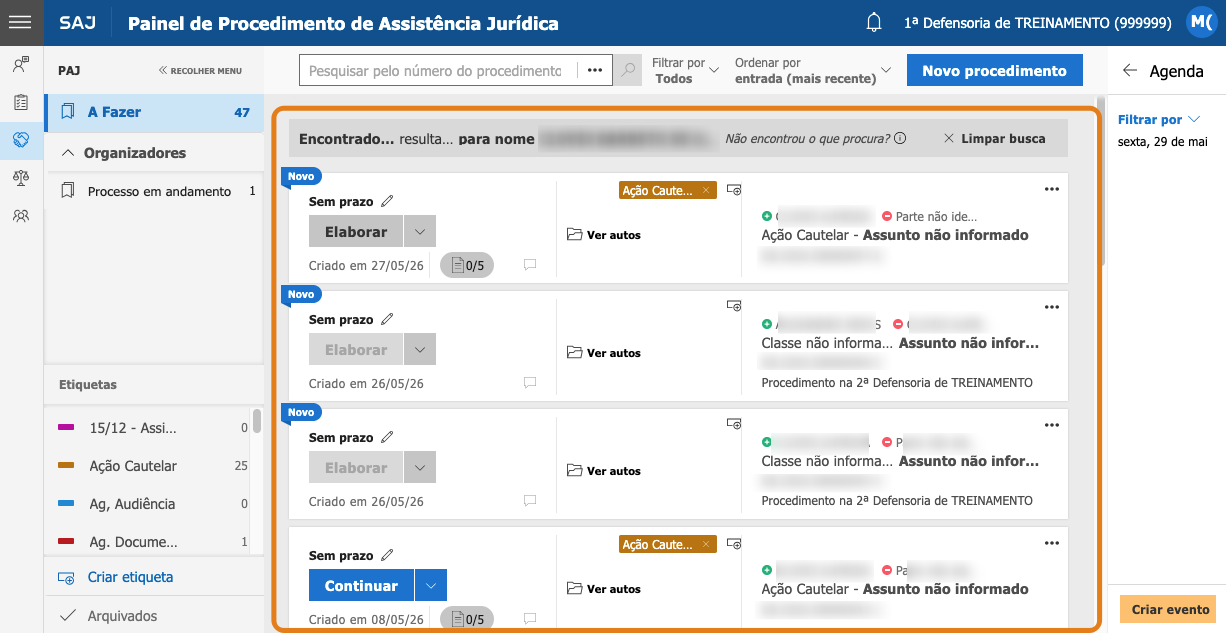Click Limpar busca to clear results
1226x633 pixels.
[994, 139]
